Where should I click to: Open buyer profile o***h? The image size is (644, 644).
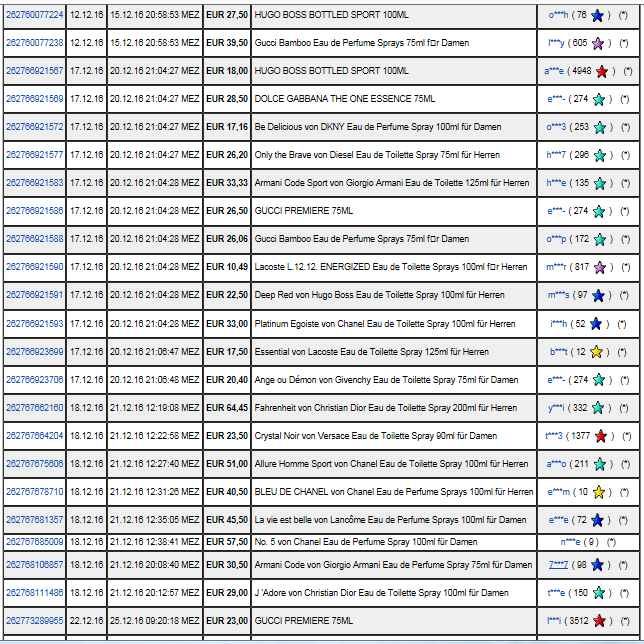(559, 15)
